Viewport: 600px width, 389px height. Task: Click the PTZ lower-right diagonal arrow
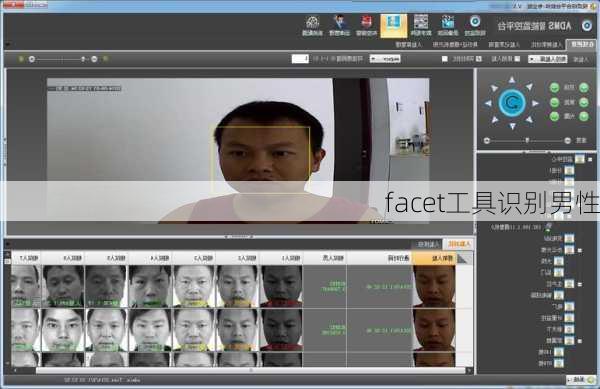tap(529, 120)
